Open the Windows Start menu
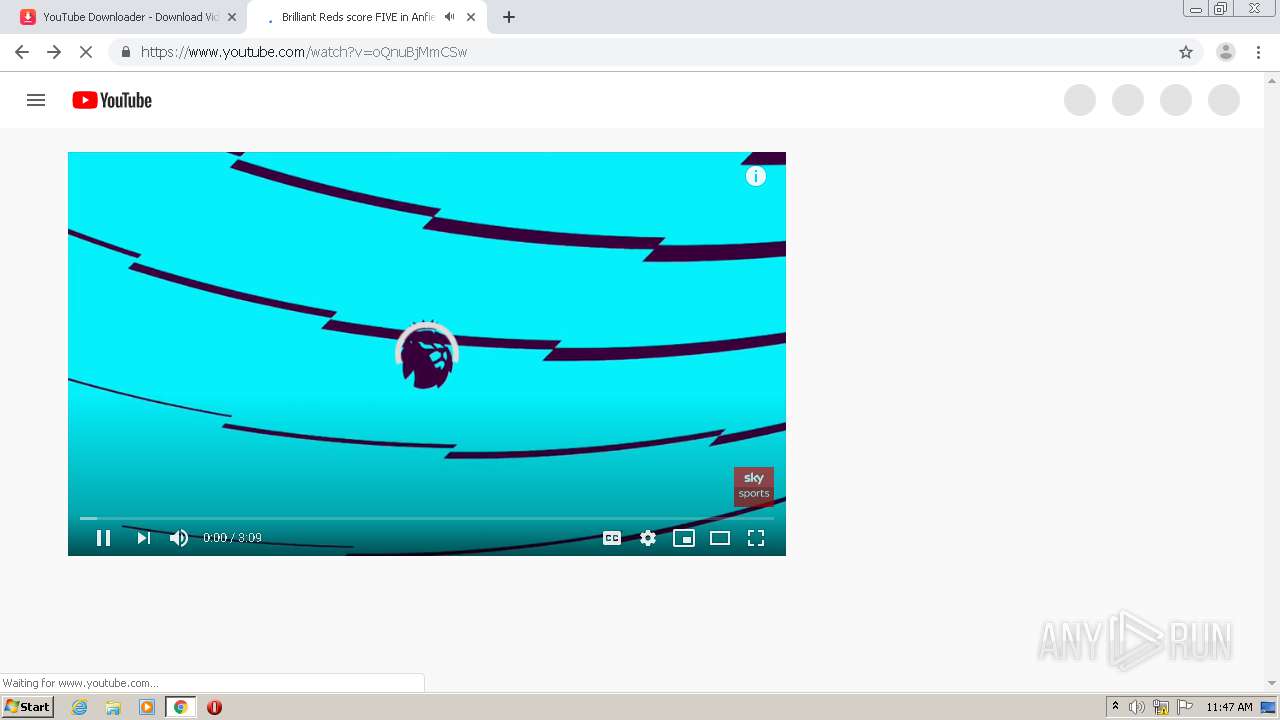 click(28, 707)
